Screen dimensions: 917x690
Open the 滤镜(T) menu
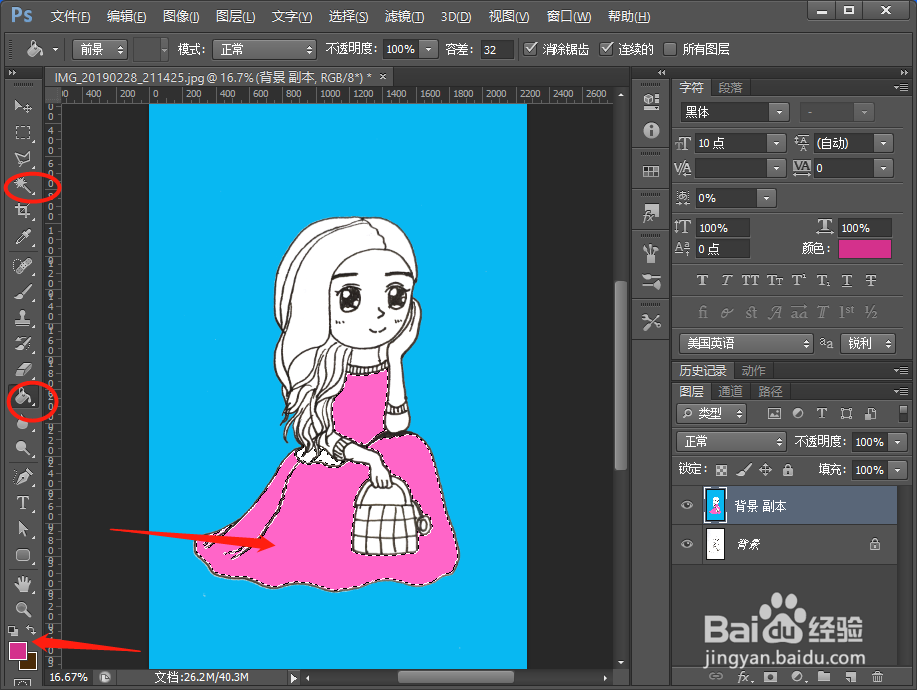[x=404, y=16]
